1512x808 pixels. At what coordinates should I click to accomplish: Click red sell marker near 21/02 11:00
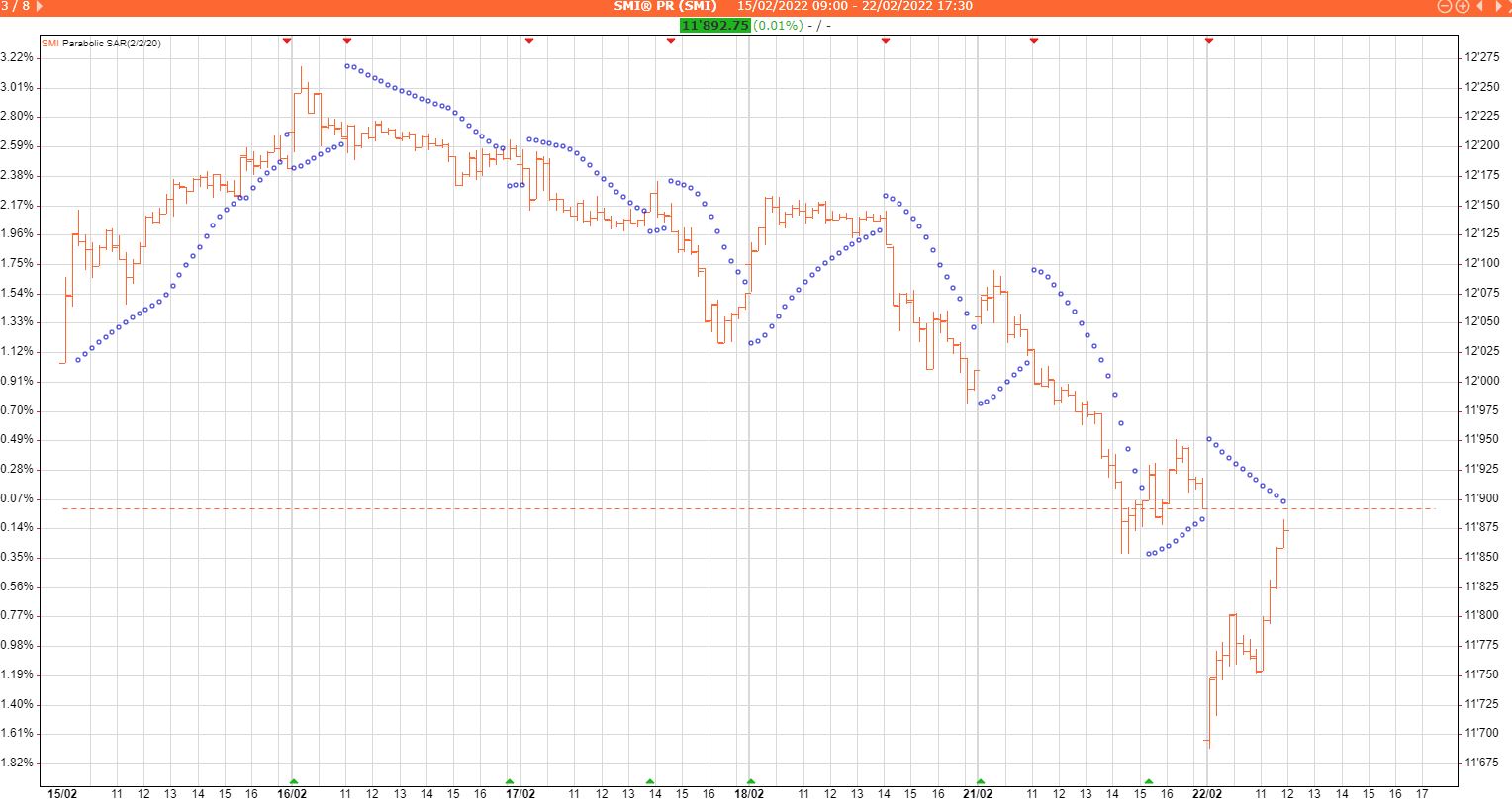[1034, 40]
